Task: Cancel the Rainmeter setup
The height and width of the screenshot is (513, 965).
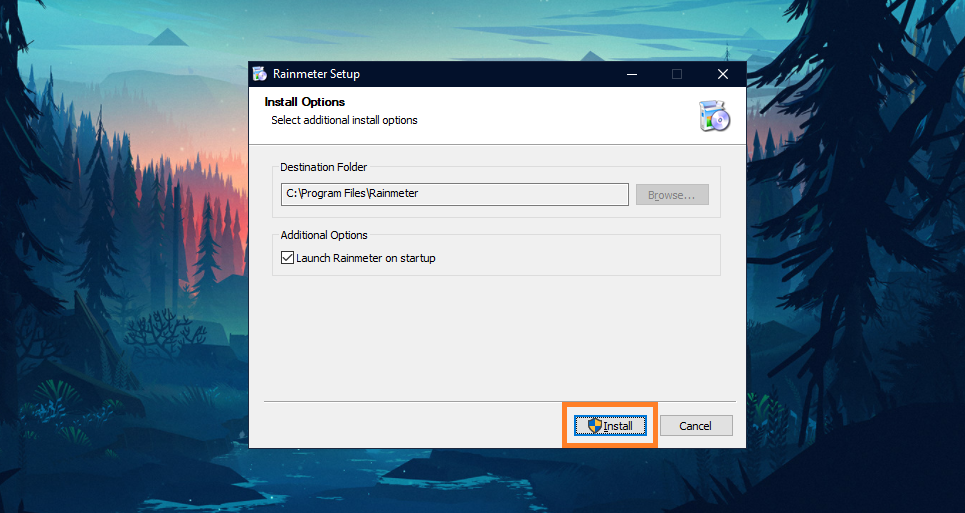Action: [696, 426]
